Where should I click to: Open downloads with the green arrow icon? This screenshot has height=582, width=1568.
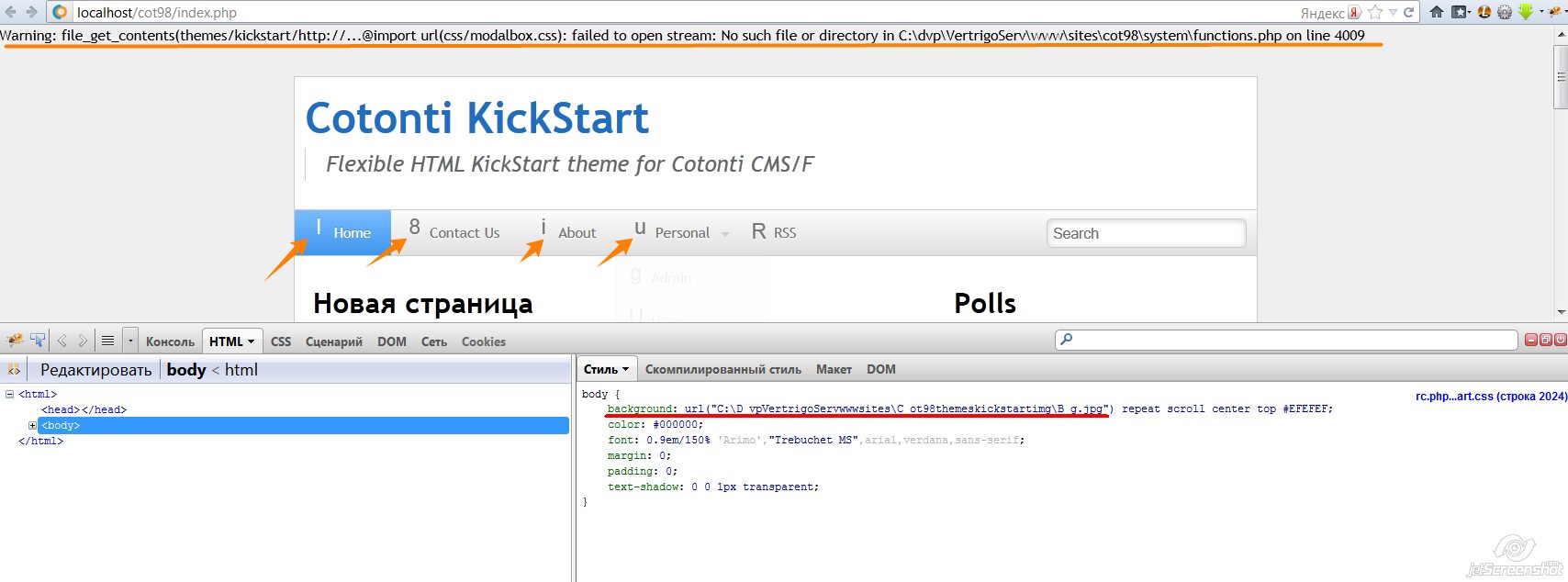(x=1526, y=12)
